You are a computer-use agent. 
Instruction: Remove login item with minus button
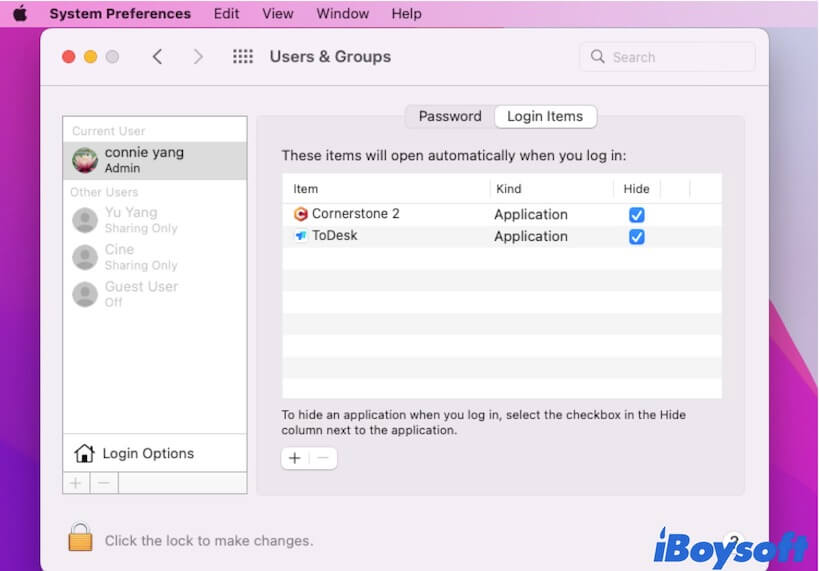323,458
